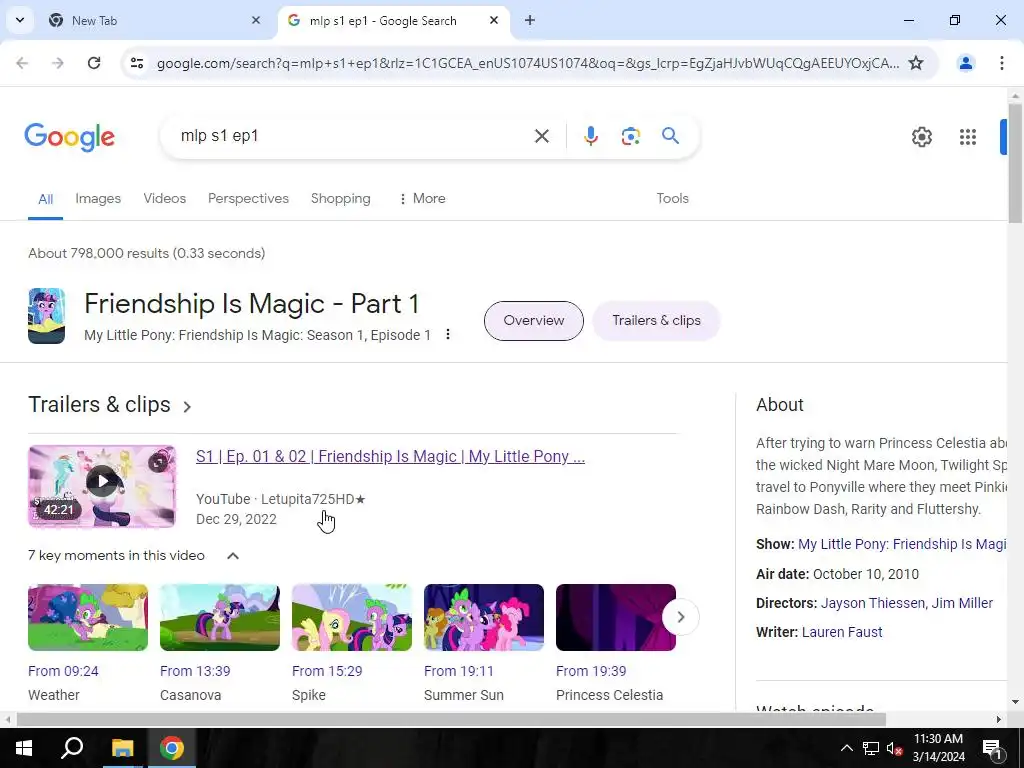
Task: Open the search Tools options
Action: (672, 198)
